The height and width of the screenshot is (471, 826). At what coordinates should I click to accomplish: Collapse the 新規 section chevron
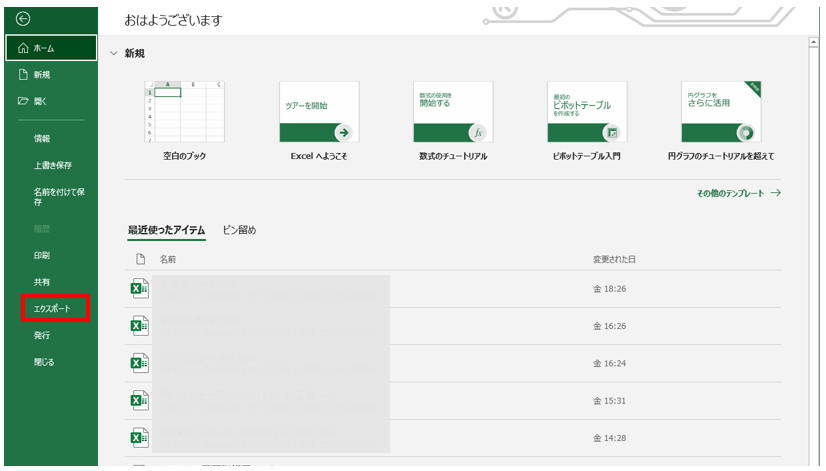[x=114, y=53]
